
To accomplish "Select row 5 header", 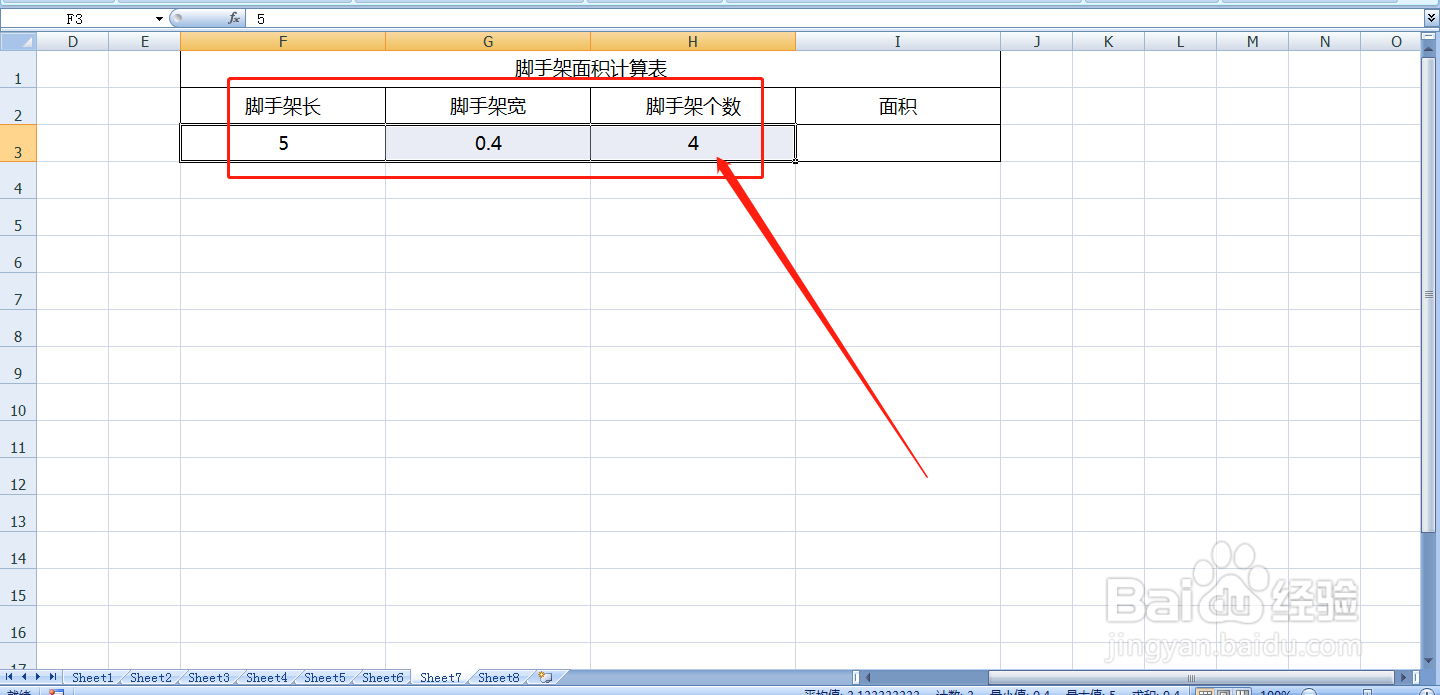I will (x=18, y=217).
